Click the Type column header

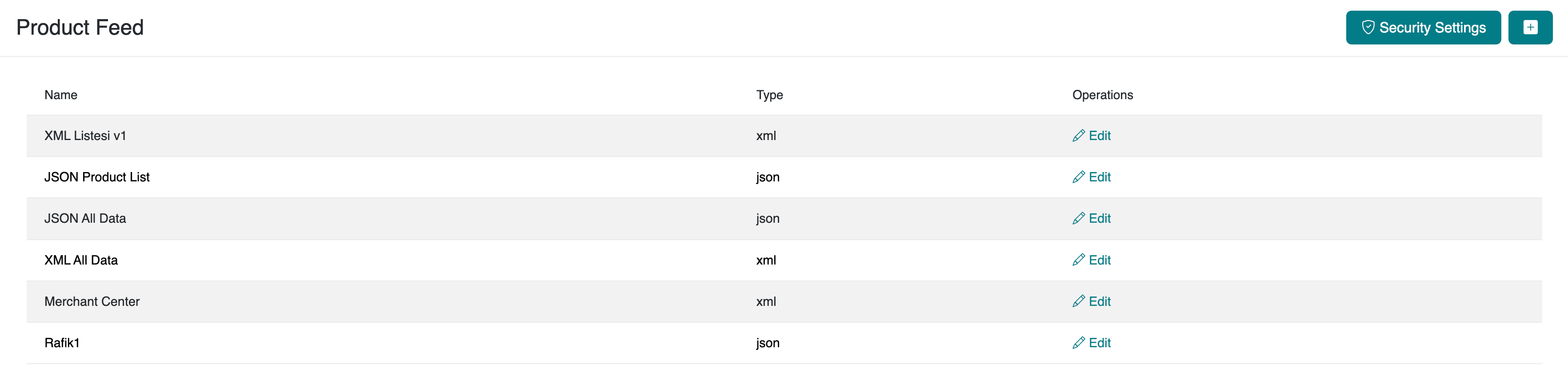tap(769, 95)
